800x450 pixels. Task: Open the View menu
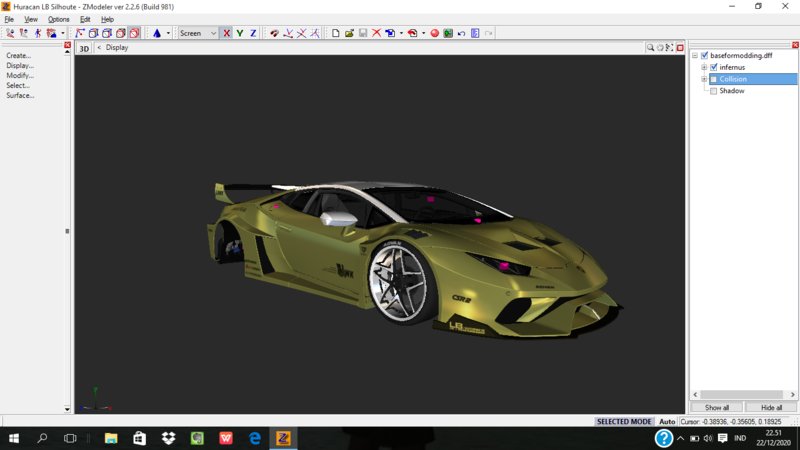tap(31, 19)
